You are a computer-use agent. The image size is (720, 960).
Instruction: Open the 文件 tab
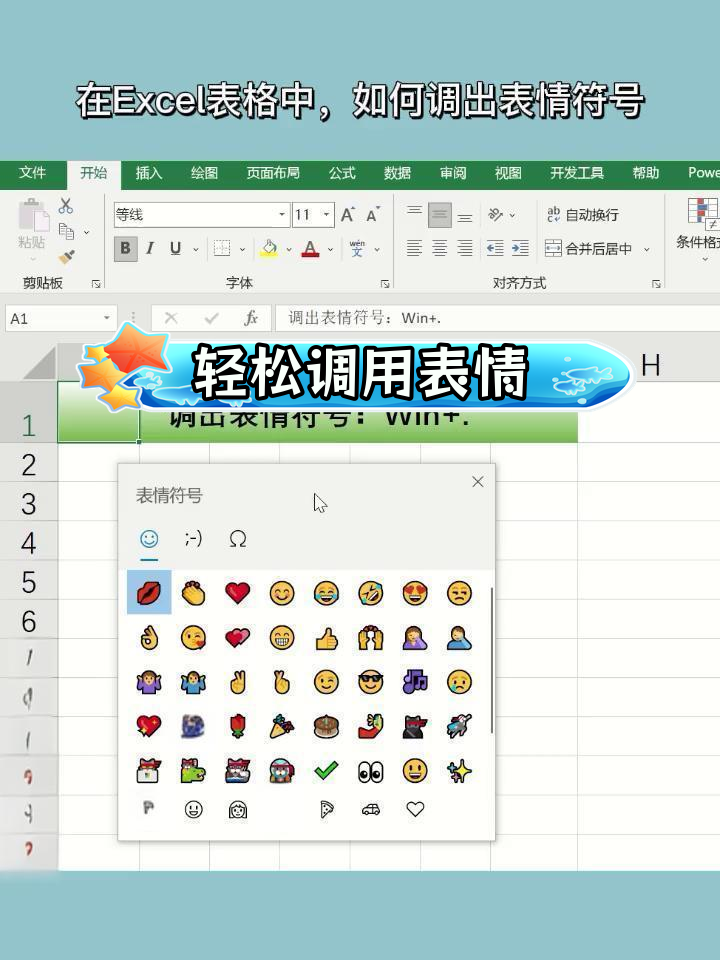(x=32, y=173)
